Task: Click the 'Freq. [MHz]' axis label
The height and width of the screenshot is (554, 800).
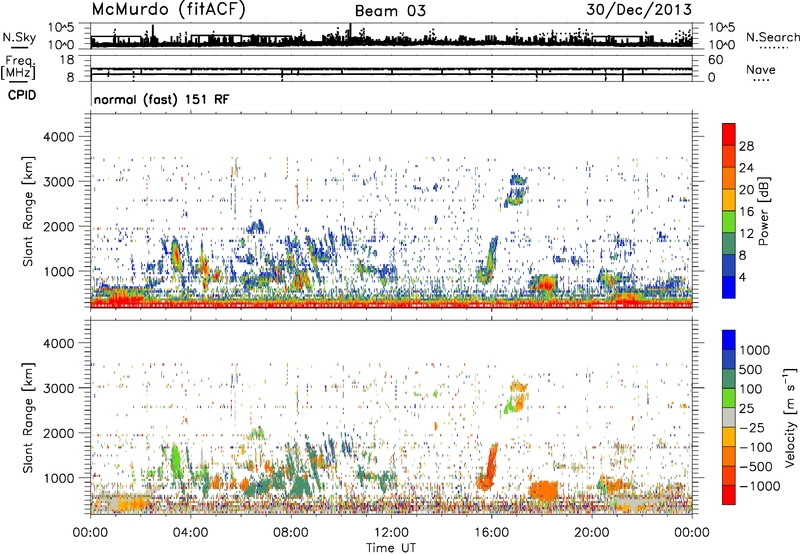Action: pos(18,68)
